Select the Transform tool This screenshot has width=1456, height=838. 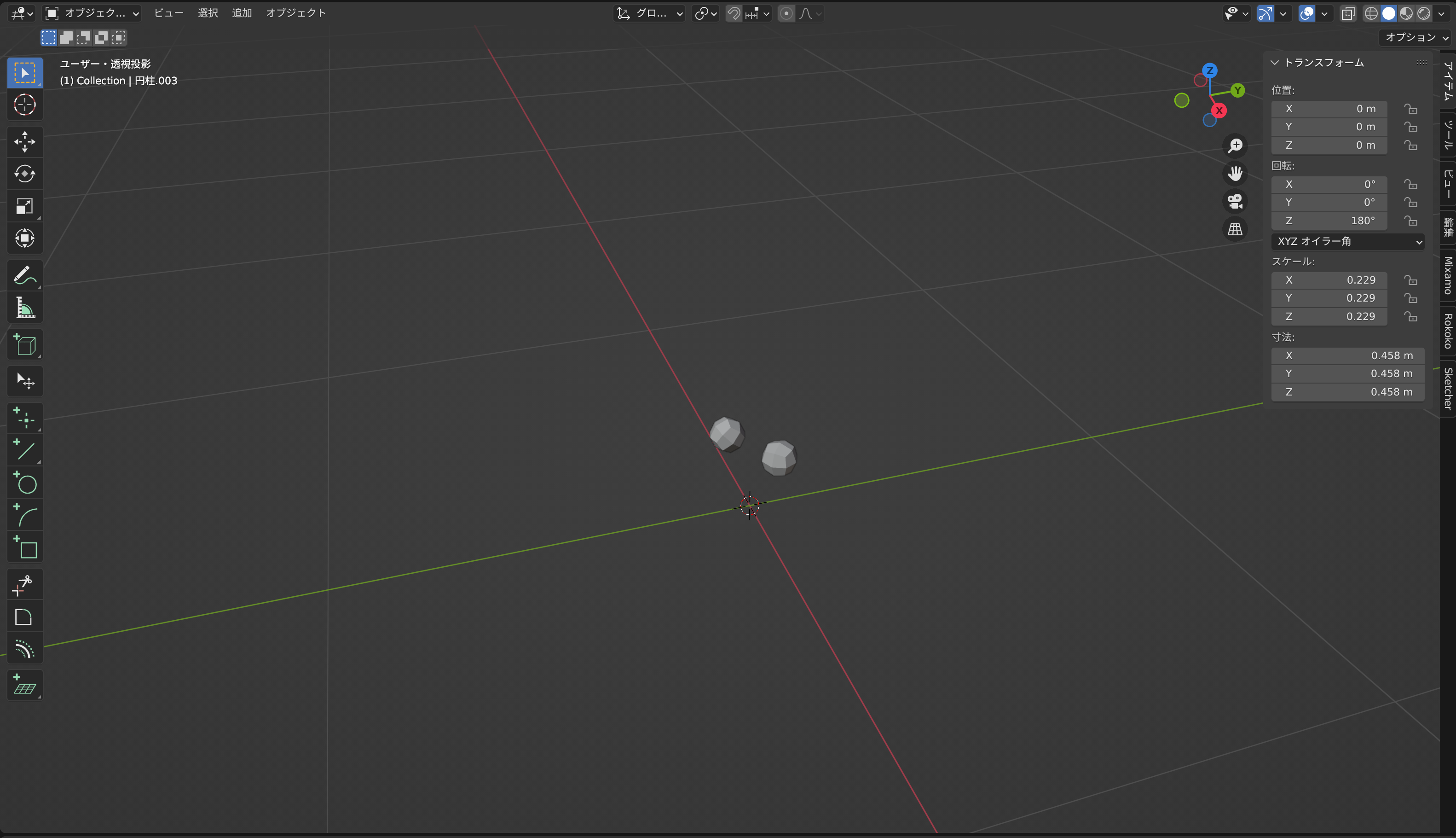(25, 239)
